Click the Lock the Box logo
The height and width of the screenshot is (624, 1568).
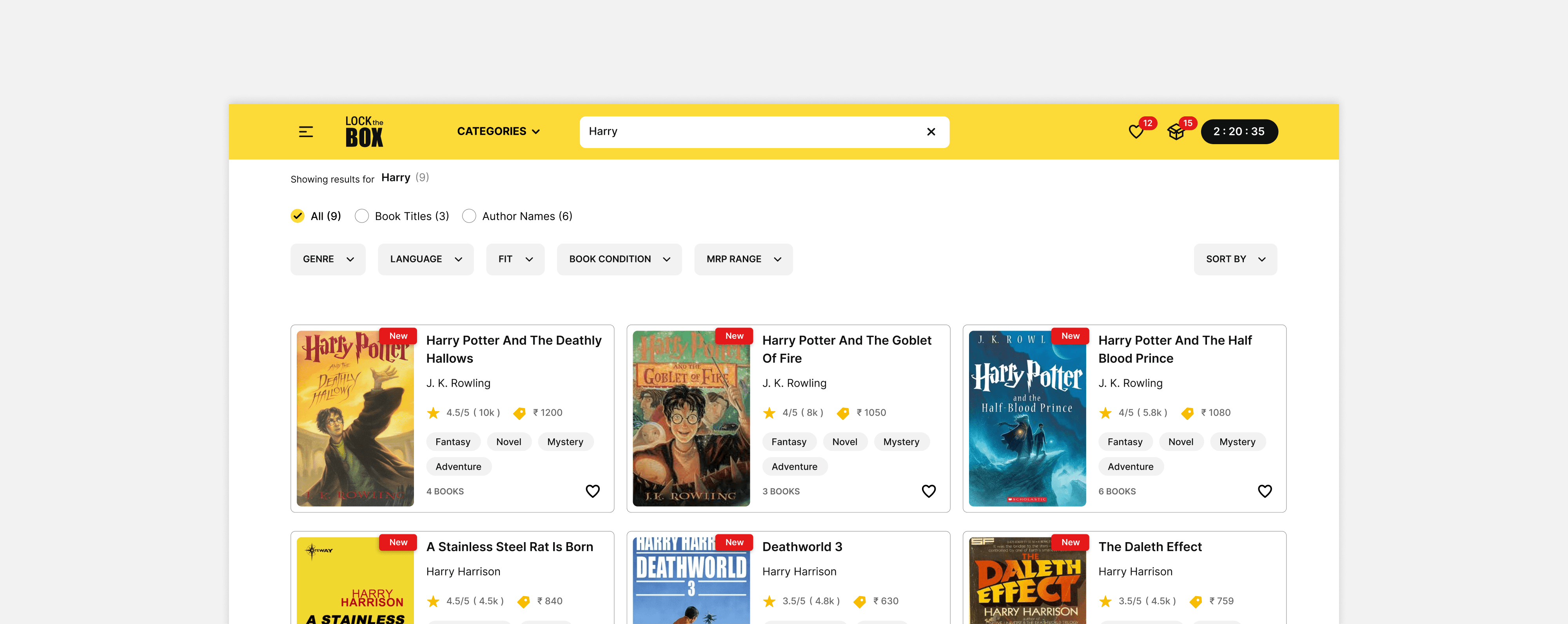coord(364,131)
